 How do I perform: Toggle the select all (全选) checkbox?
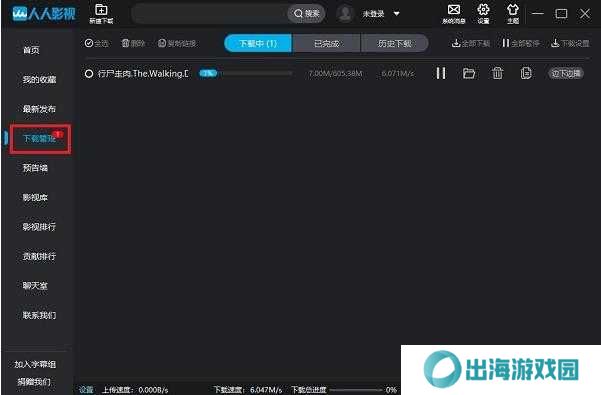coord(89,43)
